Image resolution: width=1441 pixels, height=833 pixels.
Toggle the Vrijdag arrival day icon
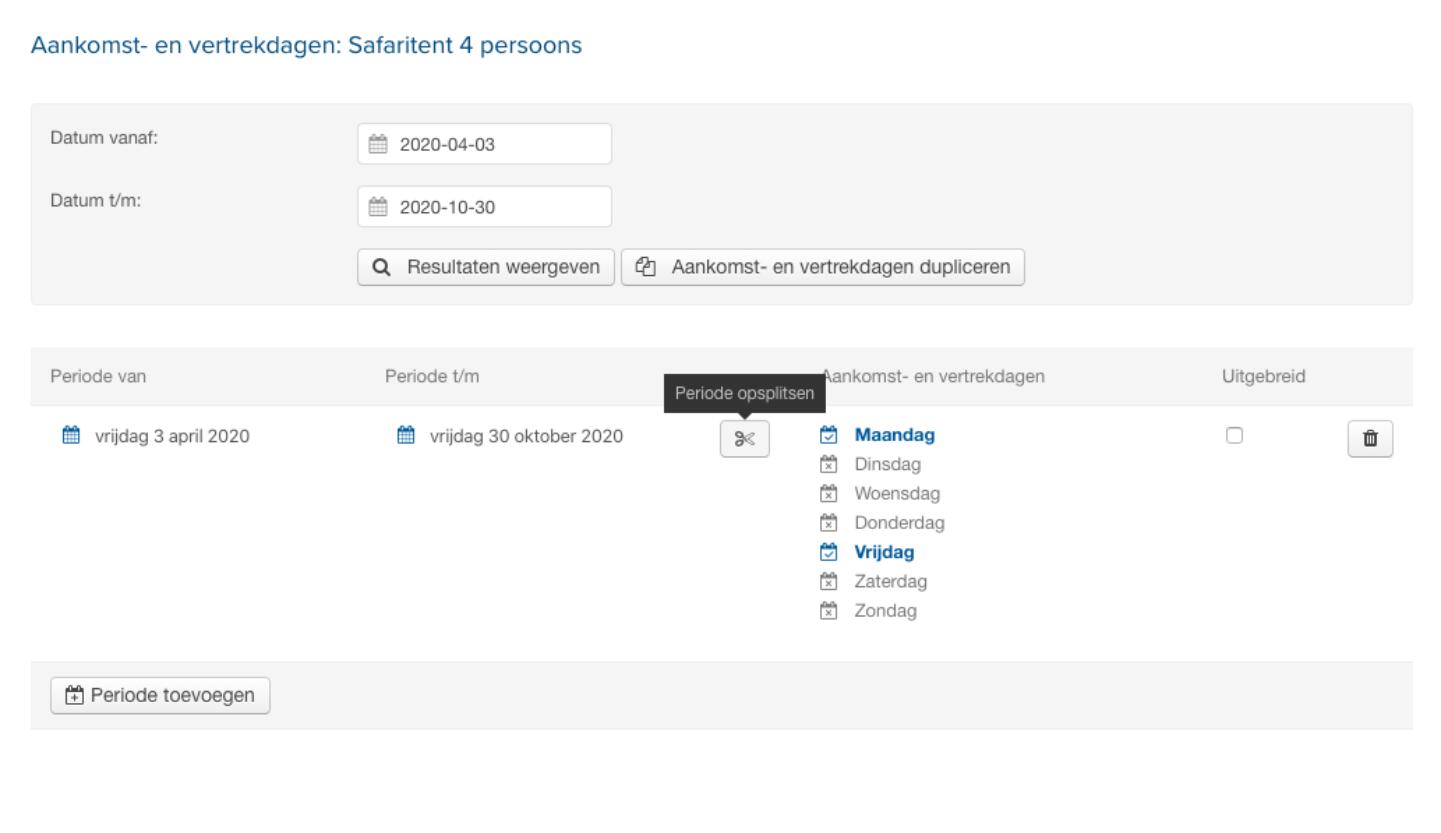pyautogui.click(x=828, y=552)
